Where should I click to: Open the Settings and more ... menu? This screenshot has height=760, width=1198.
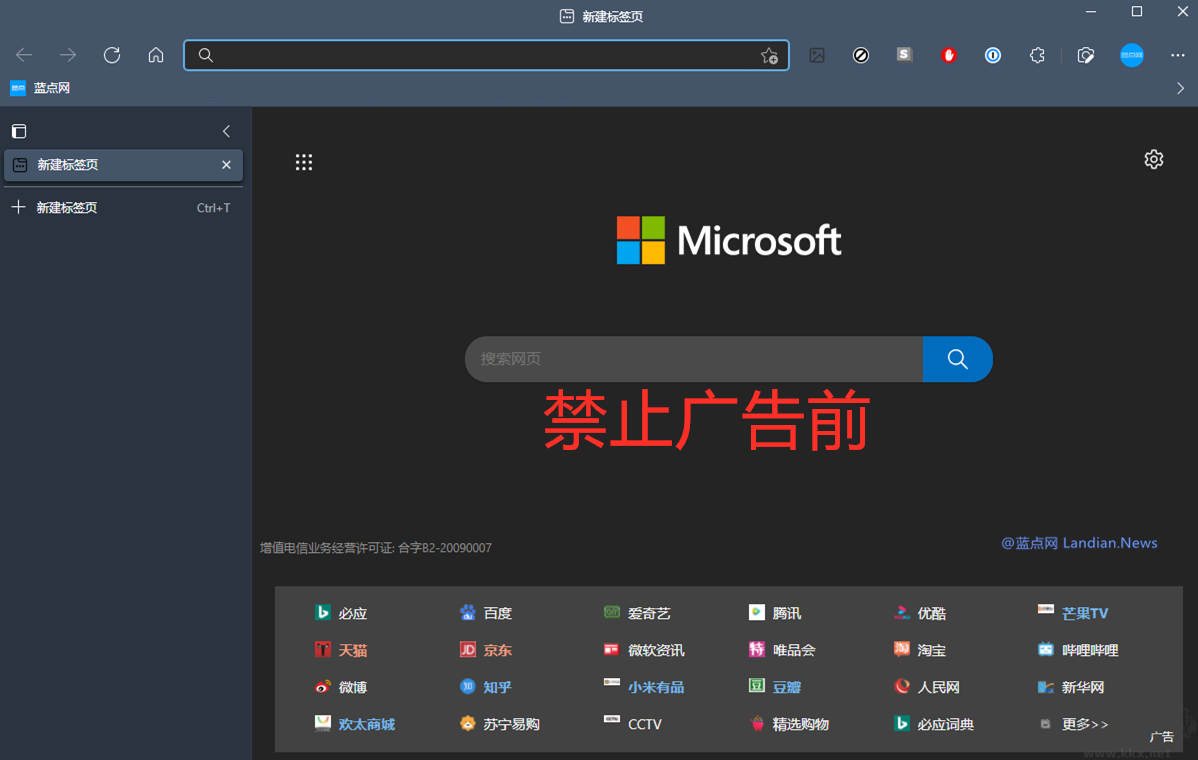(x=1177, y=55)
